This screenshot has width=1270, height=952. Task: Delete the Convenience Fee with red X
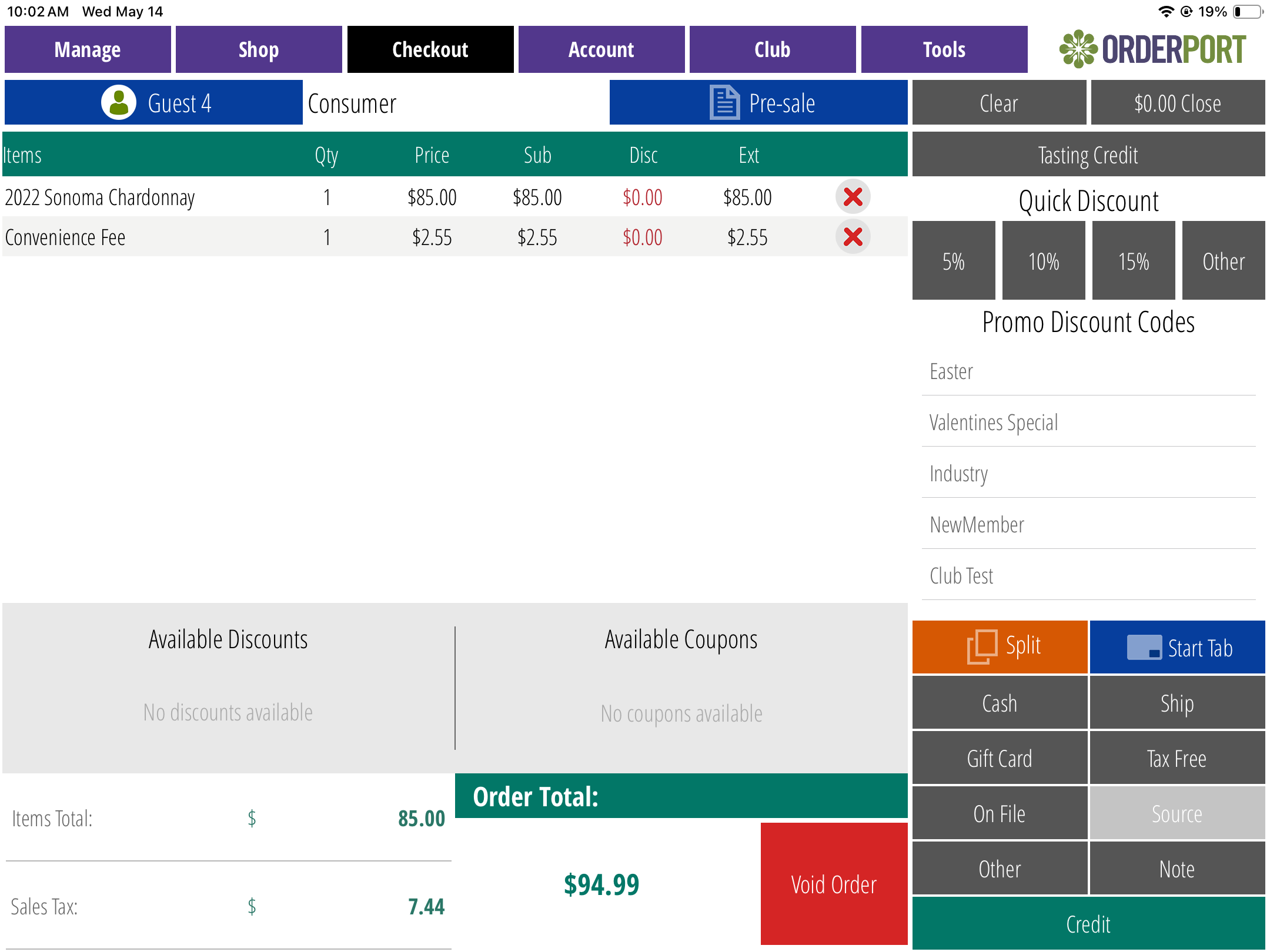click(x=853, y=237)
